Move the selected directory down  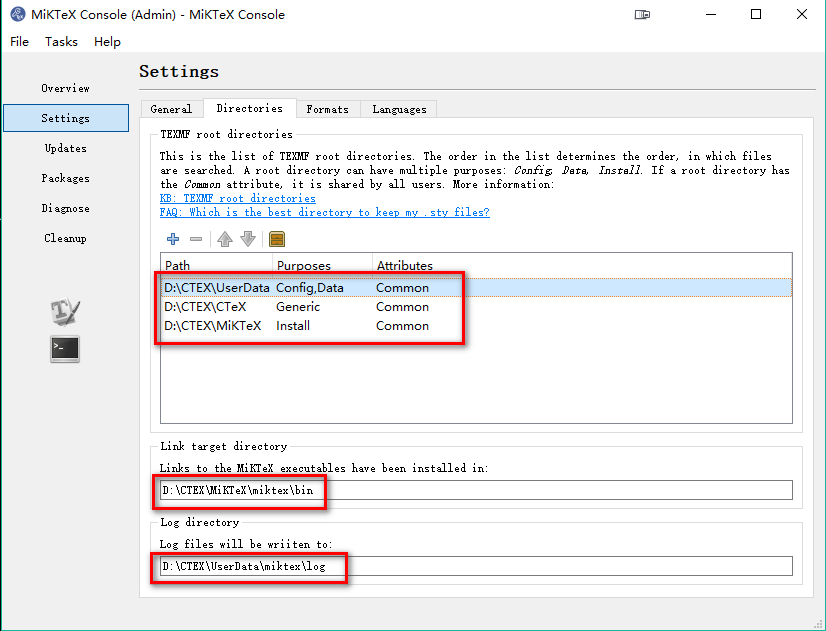[248, 239]
